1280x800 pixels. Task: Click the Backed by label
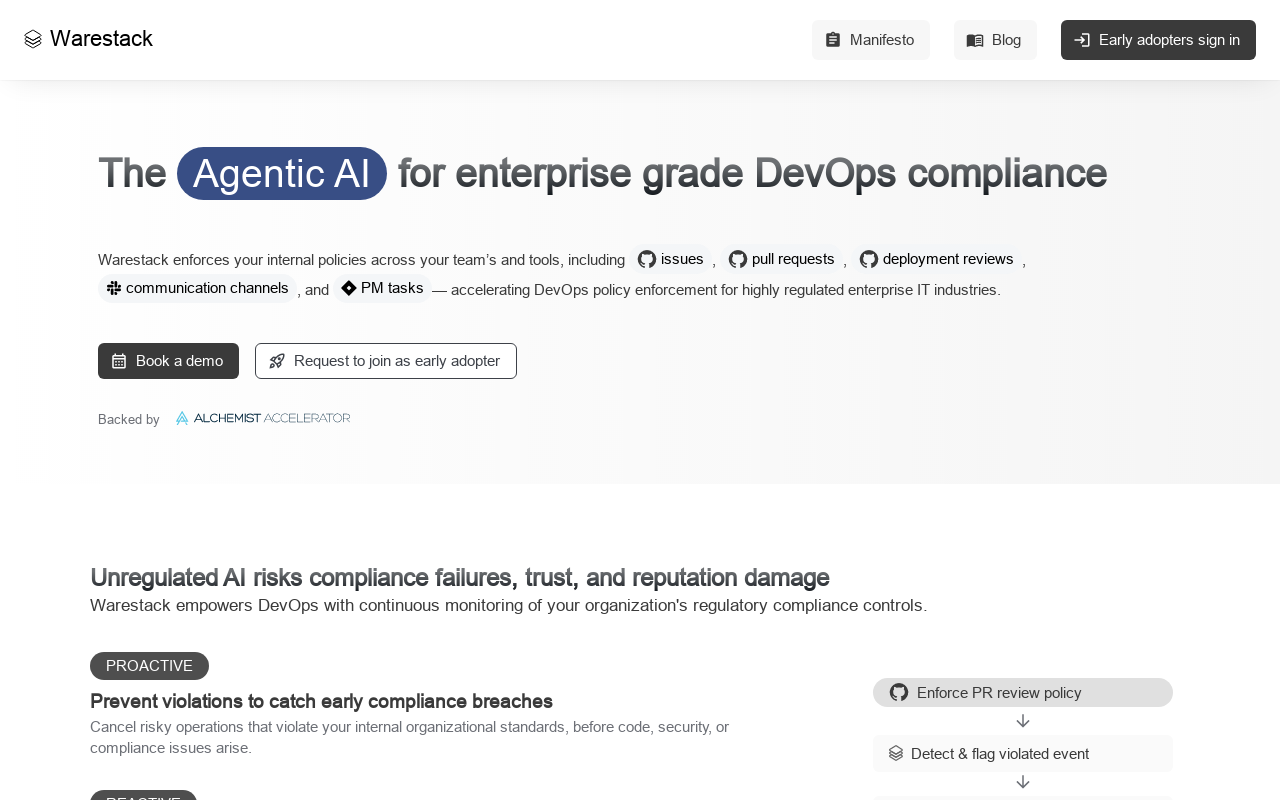pyautogui.click(x=129, y=419)
